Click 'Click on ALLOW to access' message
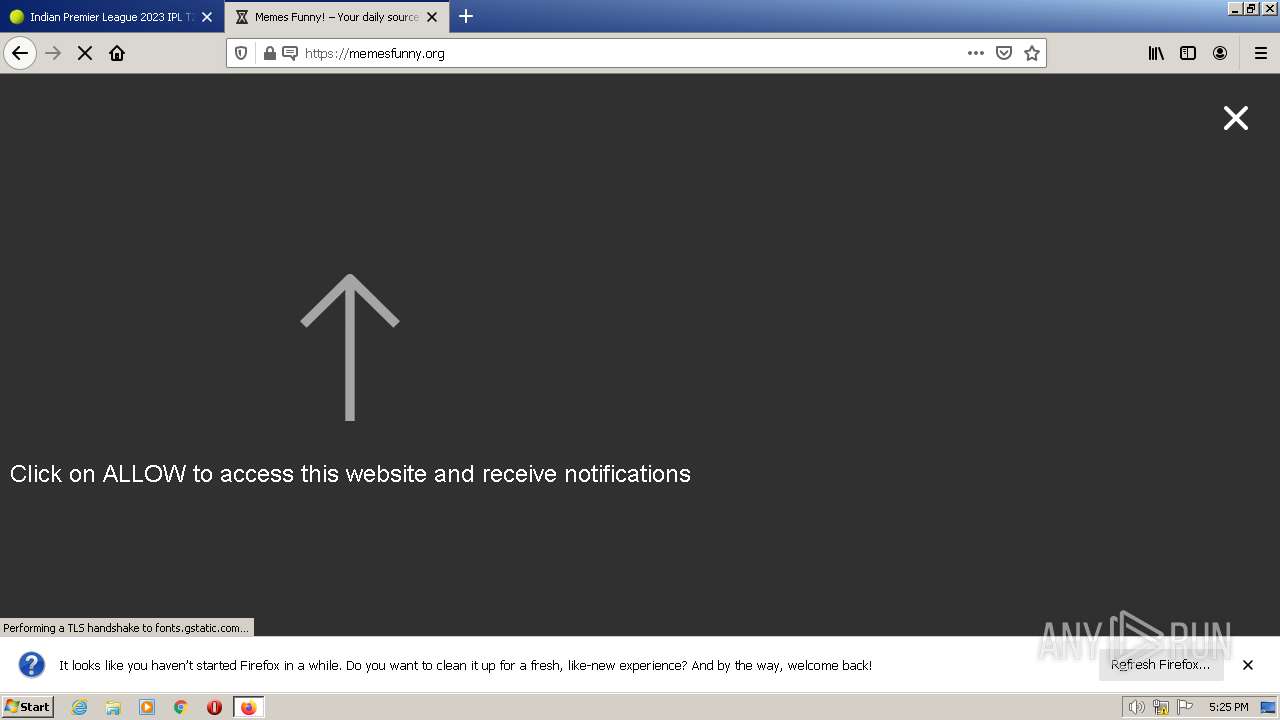Image resolution: width=1280 pixels, height=720 pixels. (350, 474)
